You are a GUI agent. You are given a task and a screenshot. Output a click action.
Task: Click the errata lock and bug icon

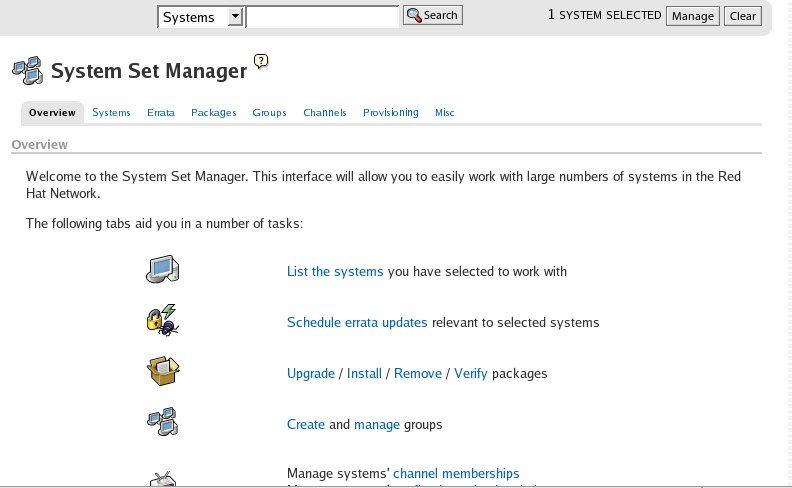tap(162, 320)
